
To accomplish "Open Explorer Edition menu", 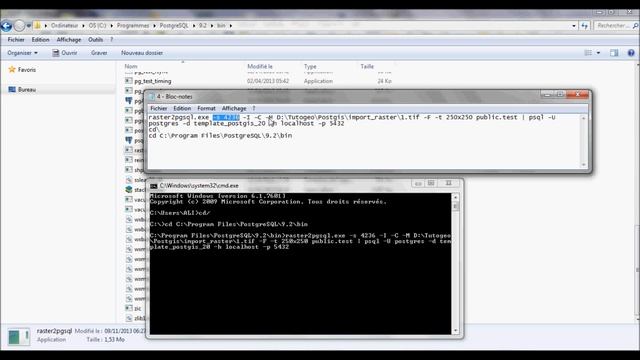I will click(x=40, y=40).
